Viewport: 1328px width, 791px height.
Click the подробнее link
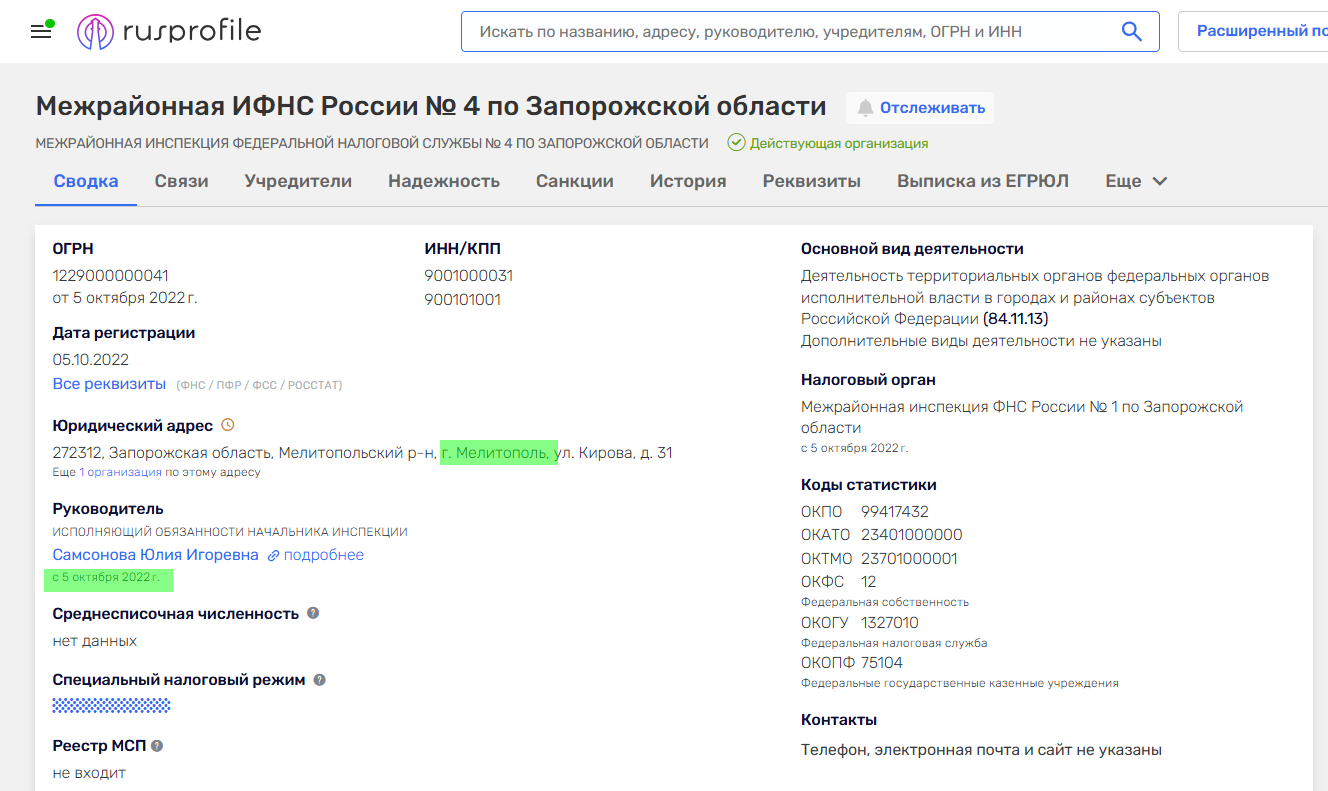323,555
